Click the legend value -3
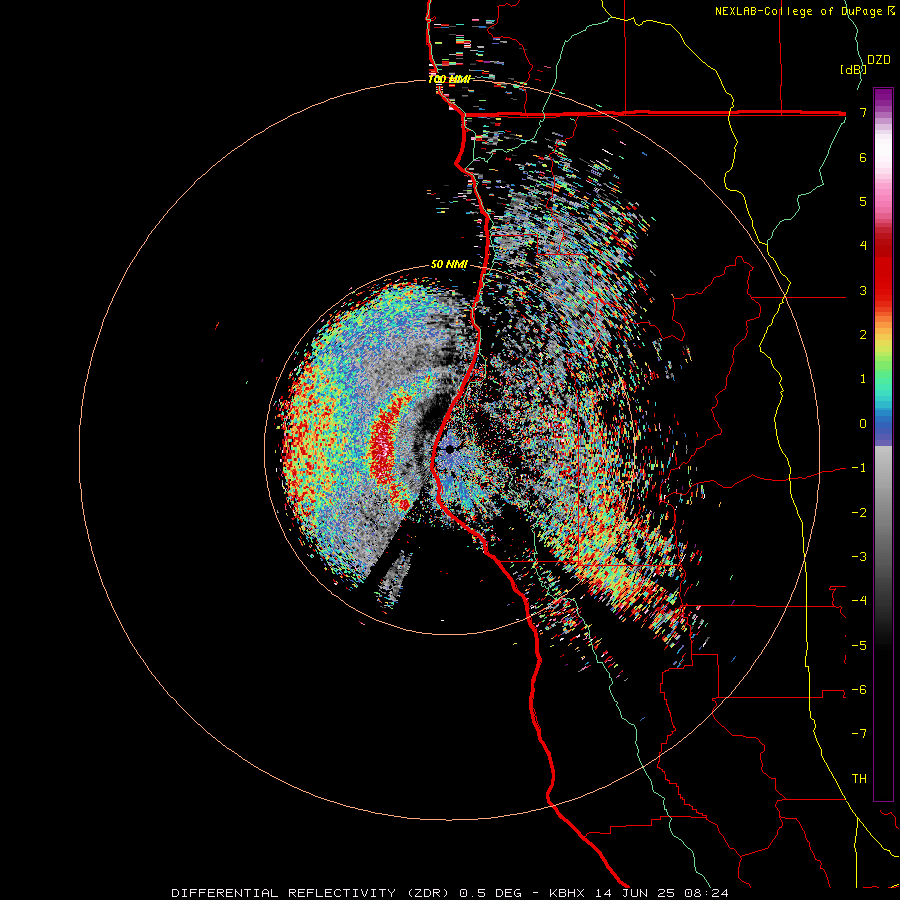The width and height of the screenshot is (900, 900). [x=859, y=557]
